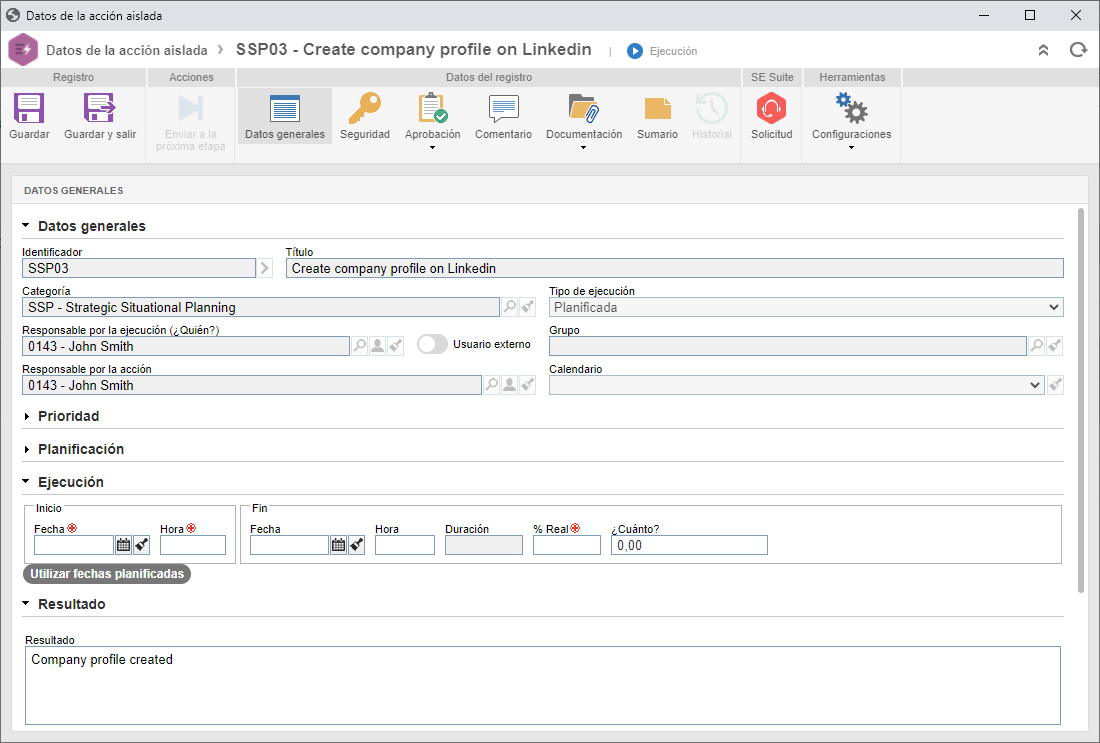Image resolution: width=1100 pixels, height=743 pixels.
Task: Collapse the Datos generales section
Action: (26, 226)
